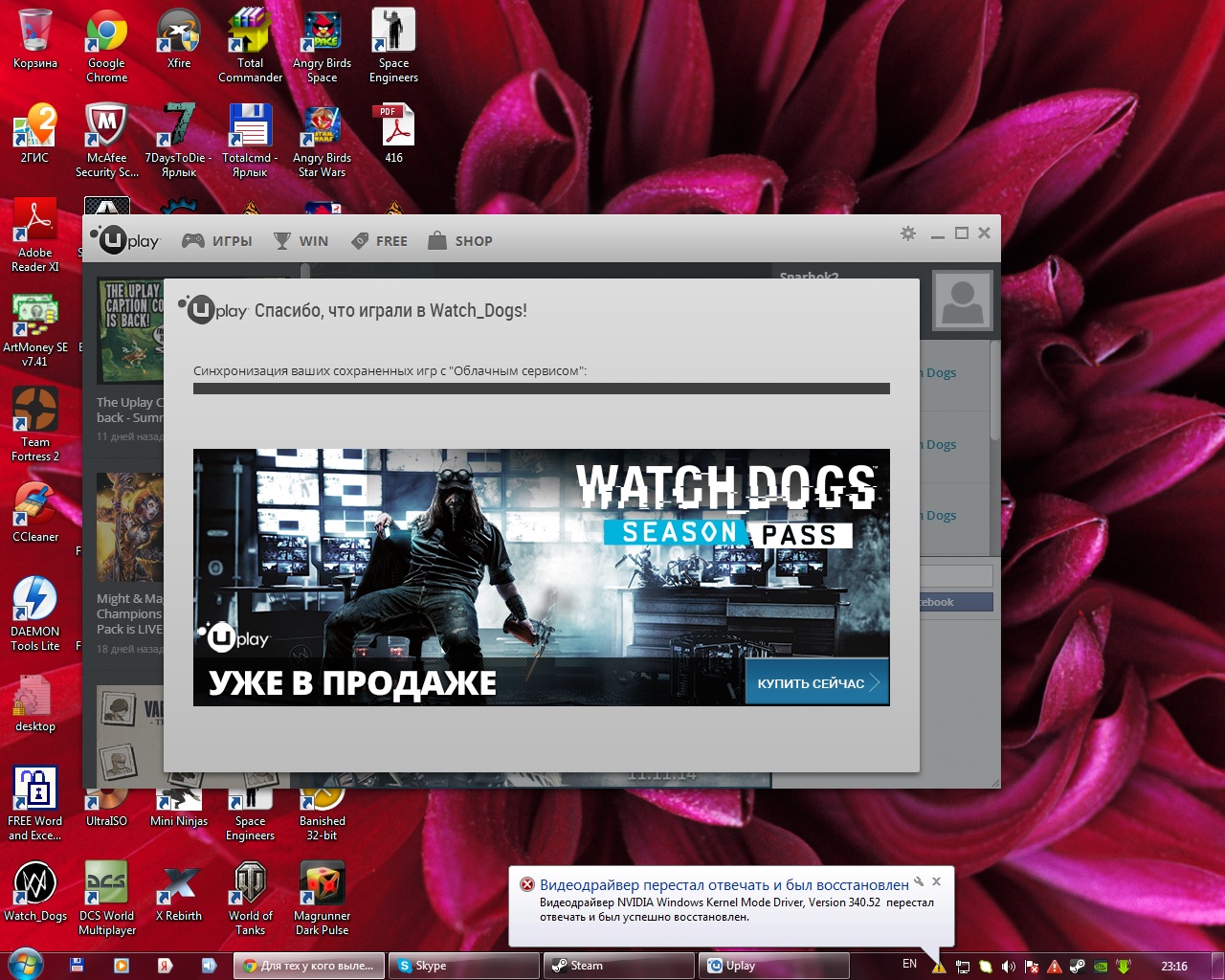Screen dimensions: 1225x980
Task: Open Total Commander desktop shortcut
Action: [250, 45]
